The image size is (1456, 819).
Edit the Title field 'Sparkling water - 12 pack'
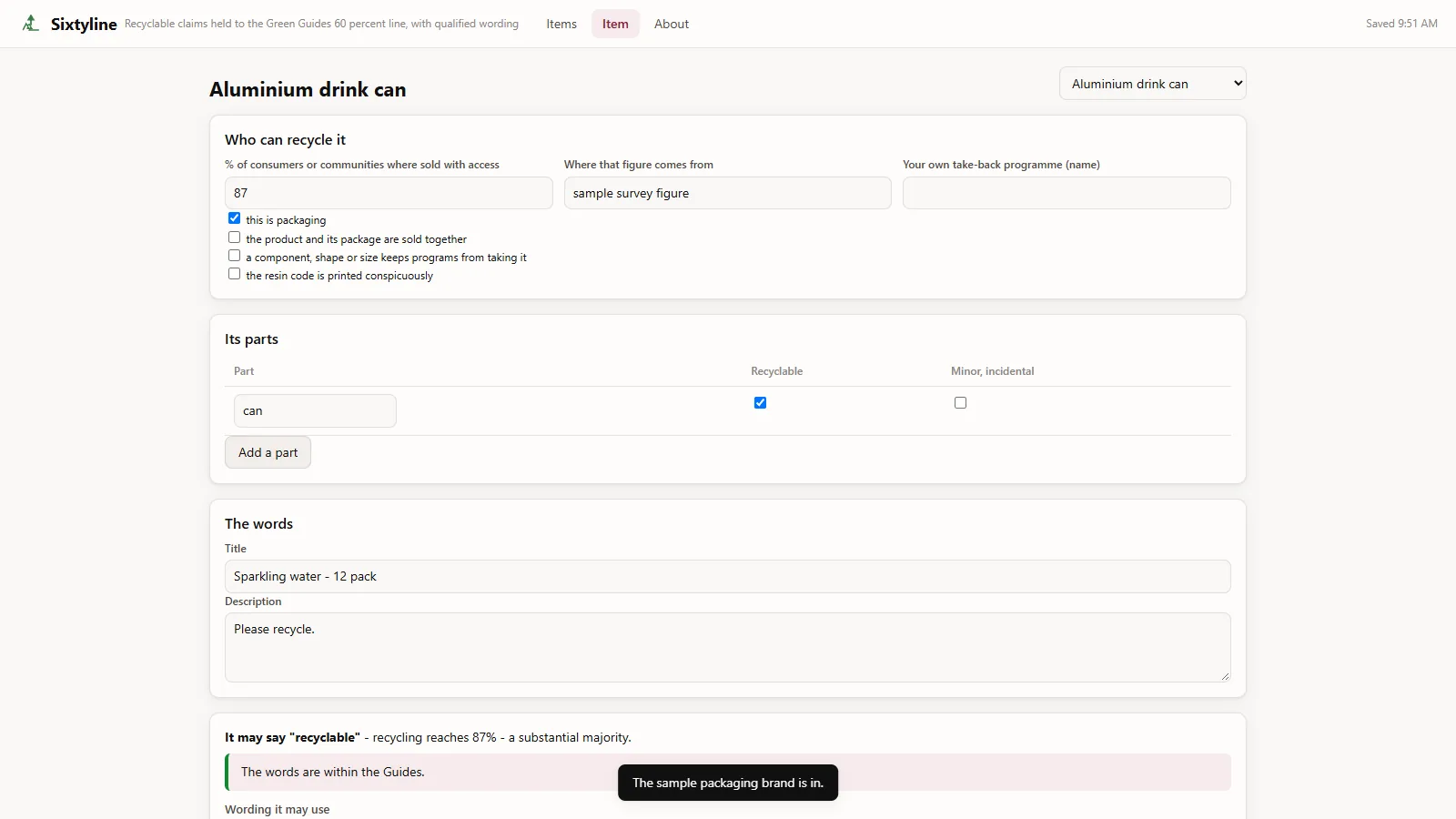[728, 576]
